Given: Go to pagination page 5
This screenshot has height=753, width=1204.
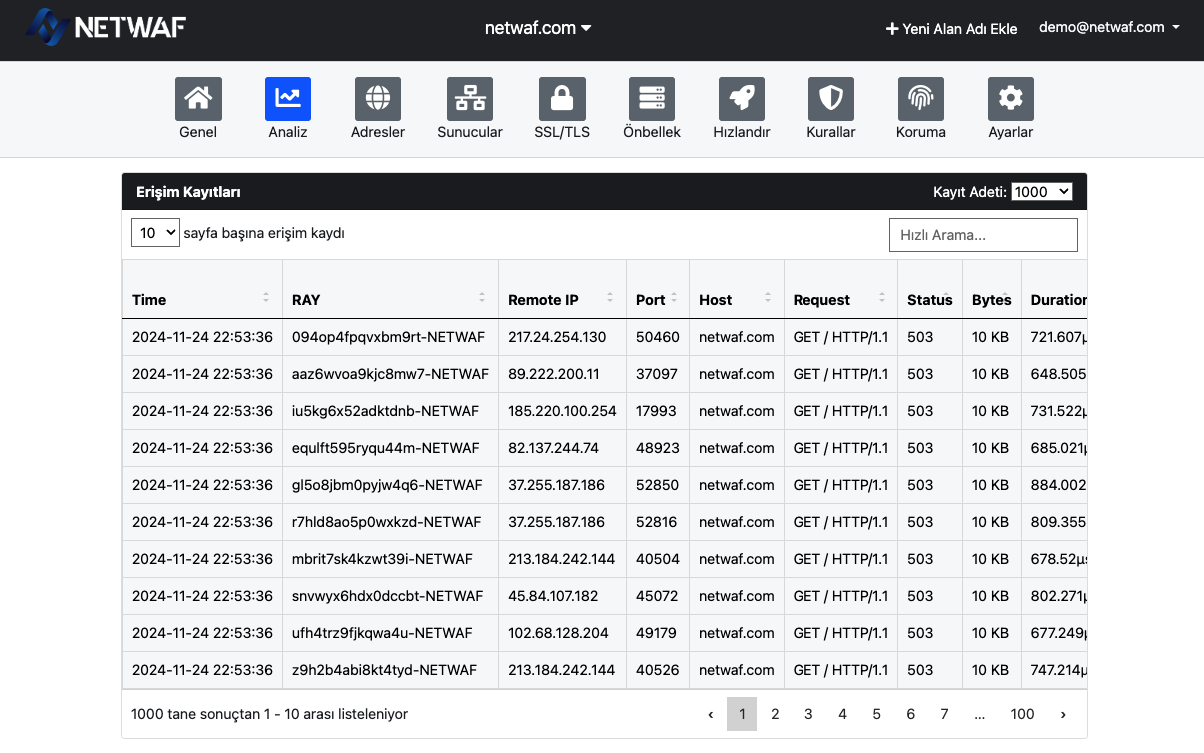Looking at the screenshot, I should (876, 714).
